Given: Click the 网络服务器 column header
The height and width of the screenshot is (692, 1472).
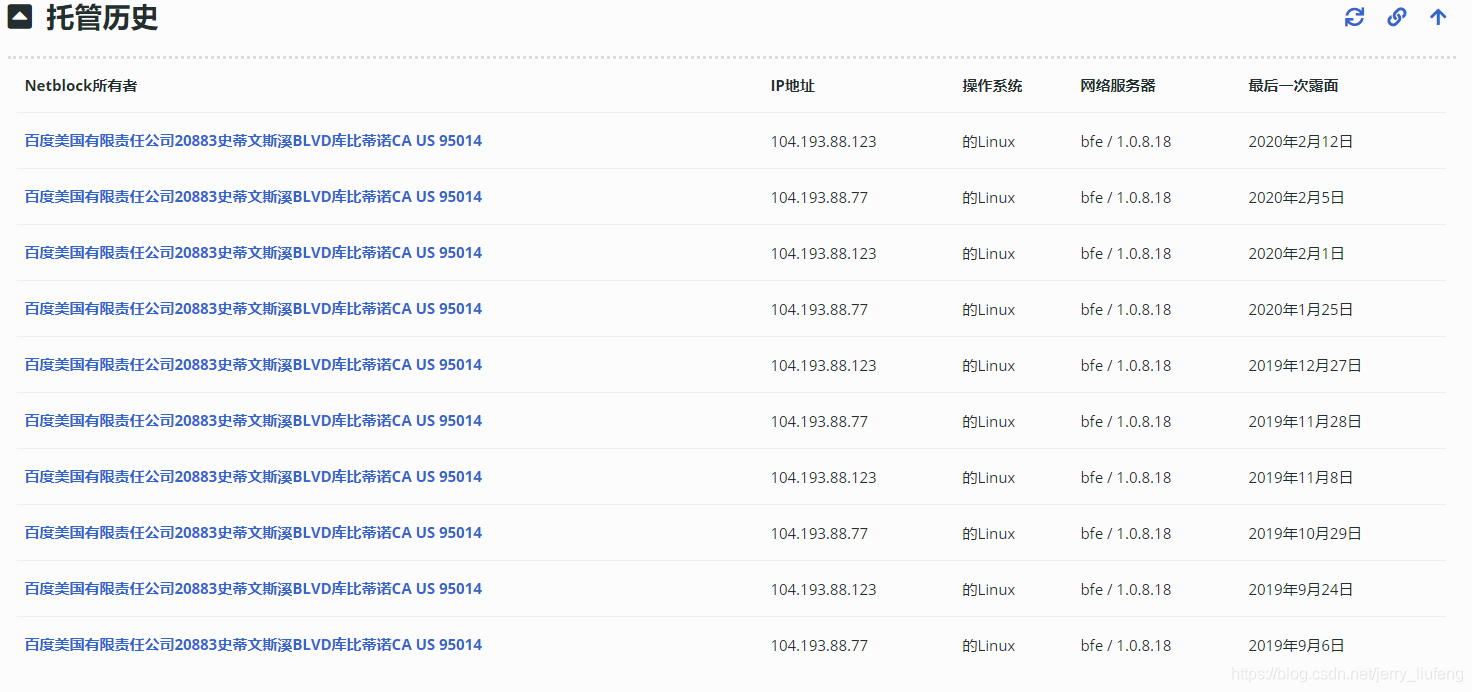Looking at the screenshot, I should click(1118, 86).
